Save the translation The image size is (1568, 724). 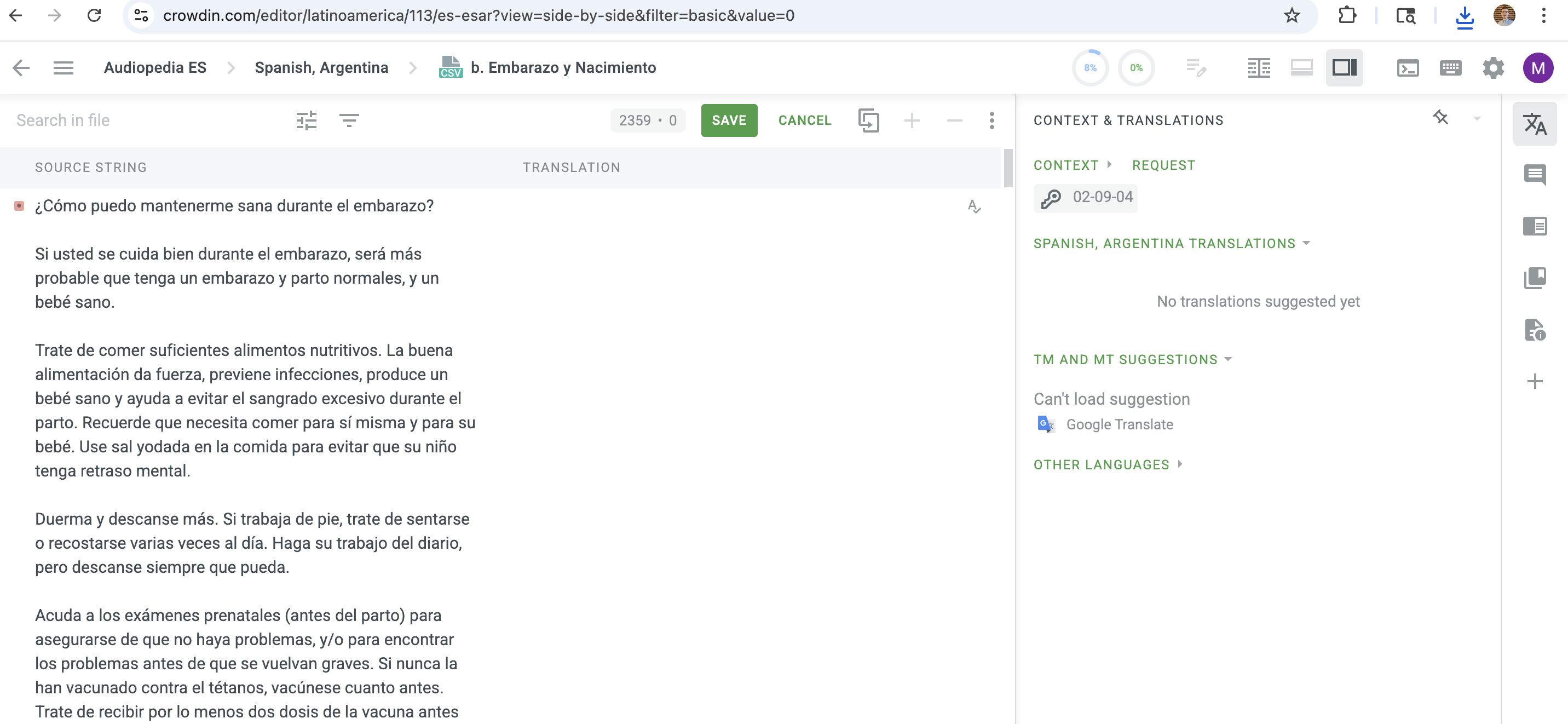click(x=729, y=120)
